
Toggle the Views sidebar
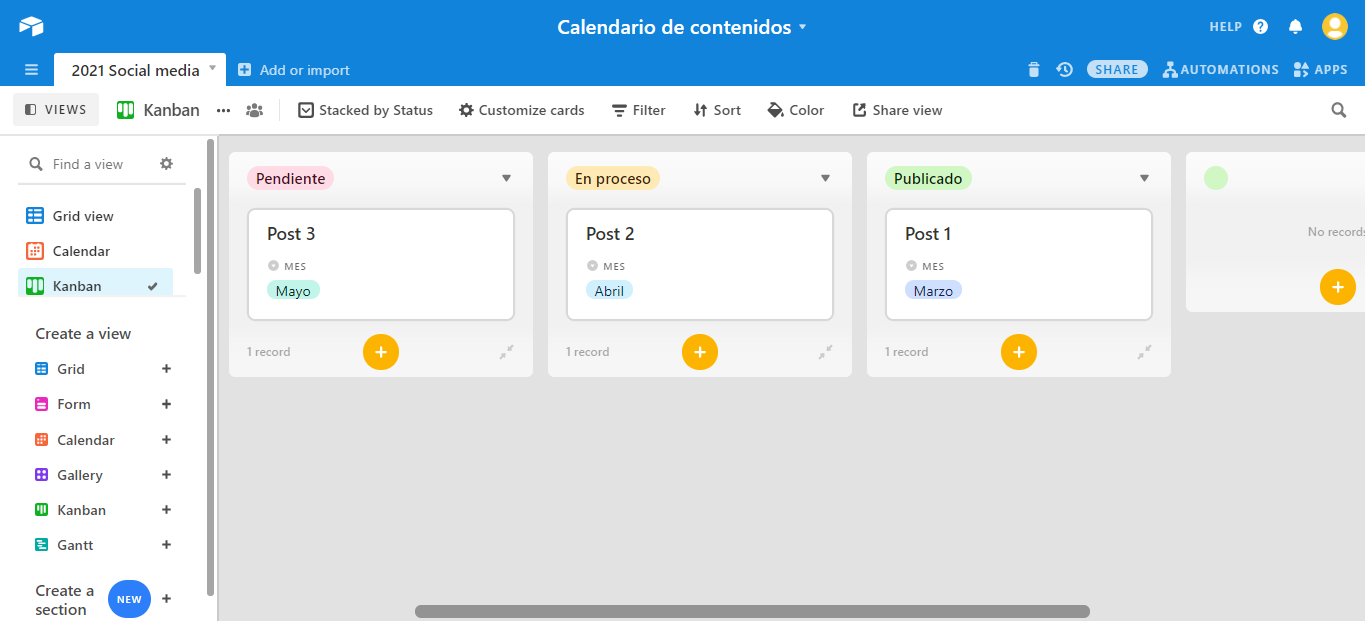pos(56,110)
